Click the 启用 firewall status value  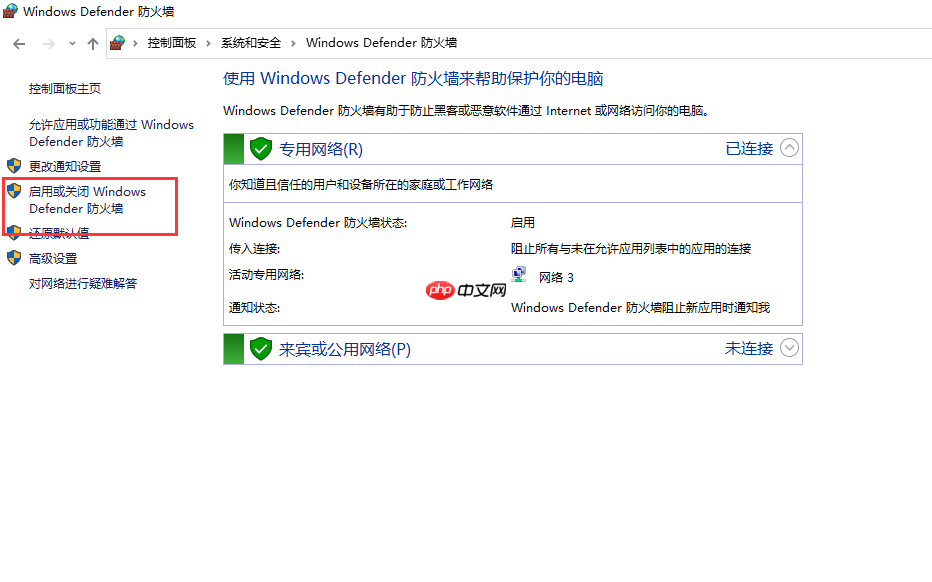click(x=523, y=222)
